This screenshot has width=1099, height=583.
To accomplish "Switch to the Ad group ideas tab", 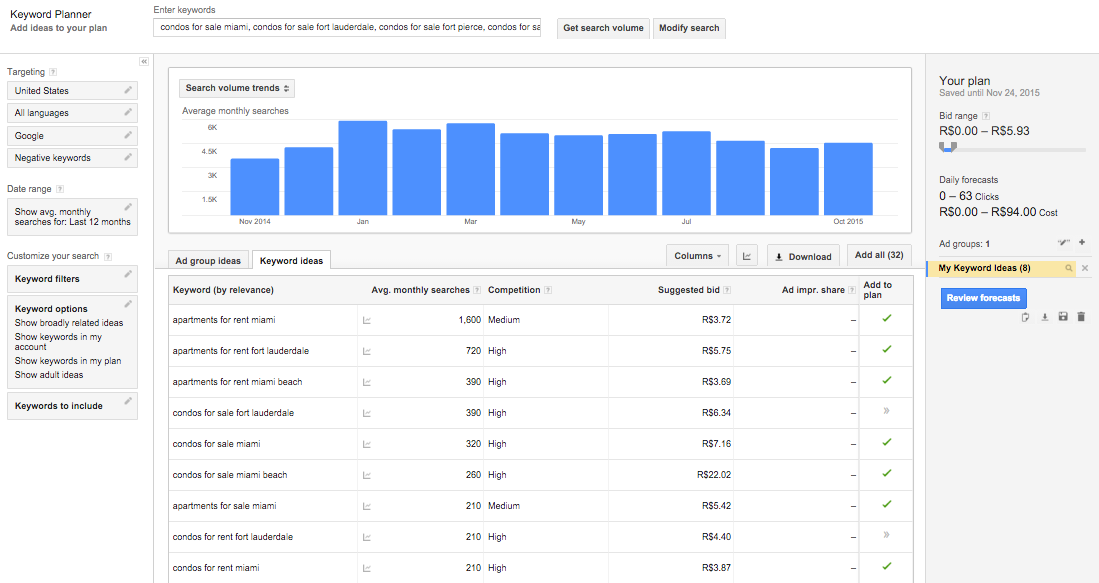I will point(208,261).
